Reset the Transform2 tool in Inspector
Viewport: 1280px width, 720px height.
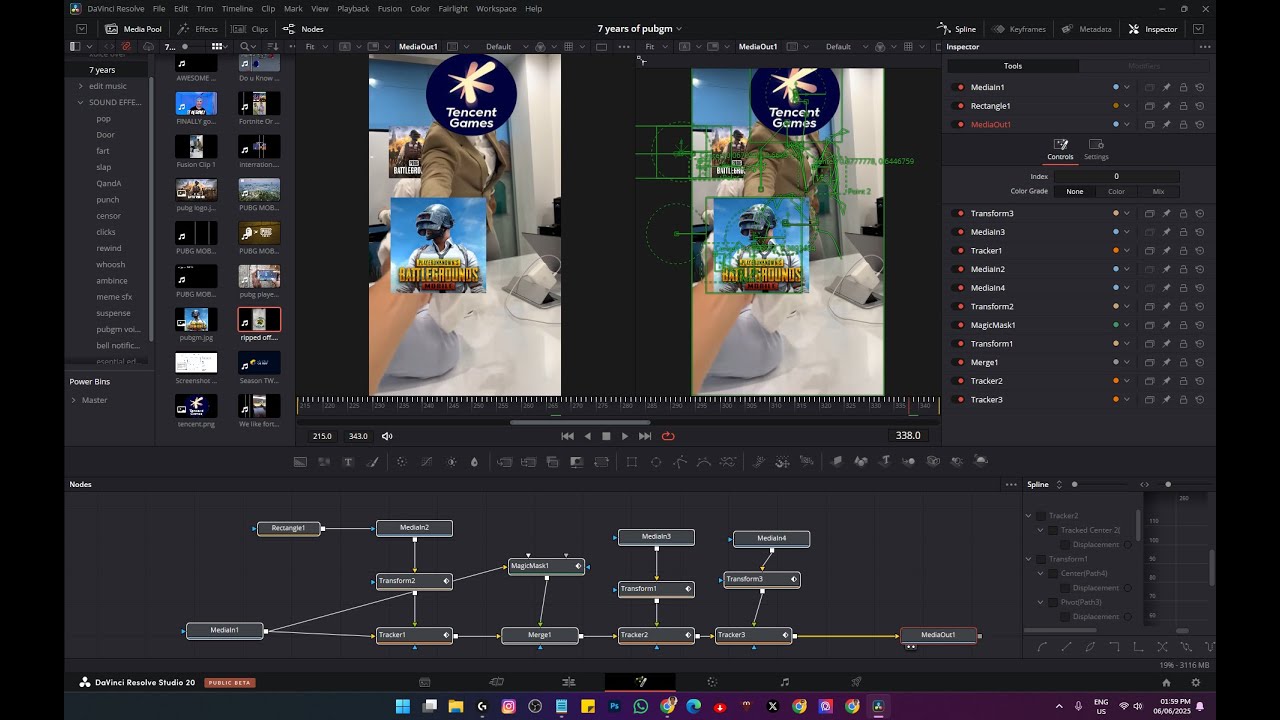(x=1199, y=306)
